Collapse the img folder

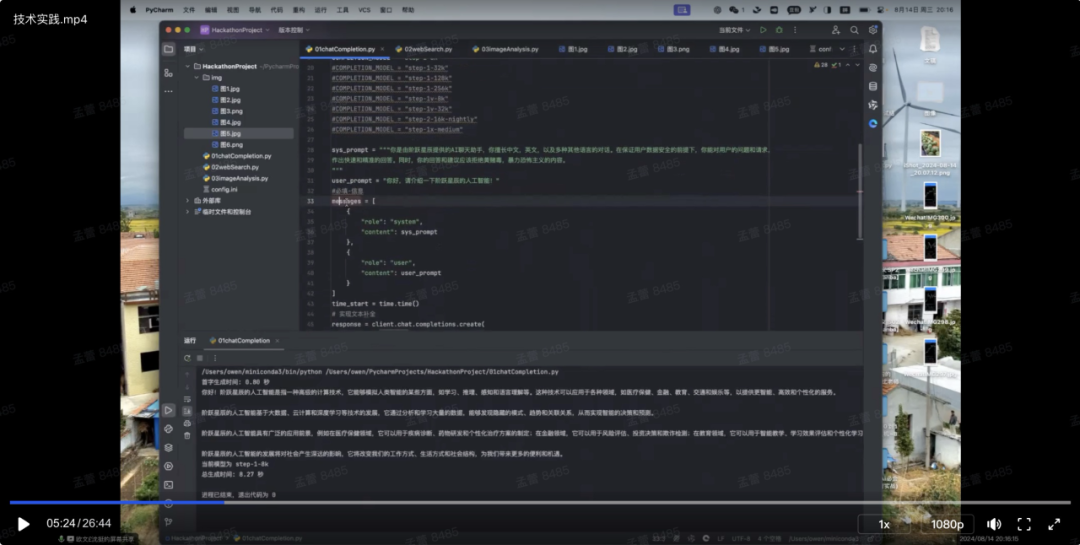(197, 78)
